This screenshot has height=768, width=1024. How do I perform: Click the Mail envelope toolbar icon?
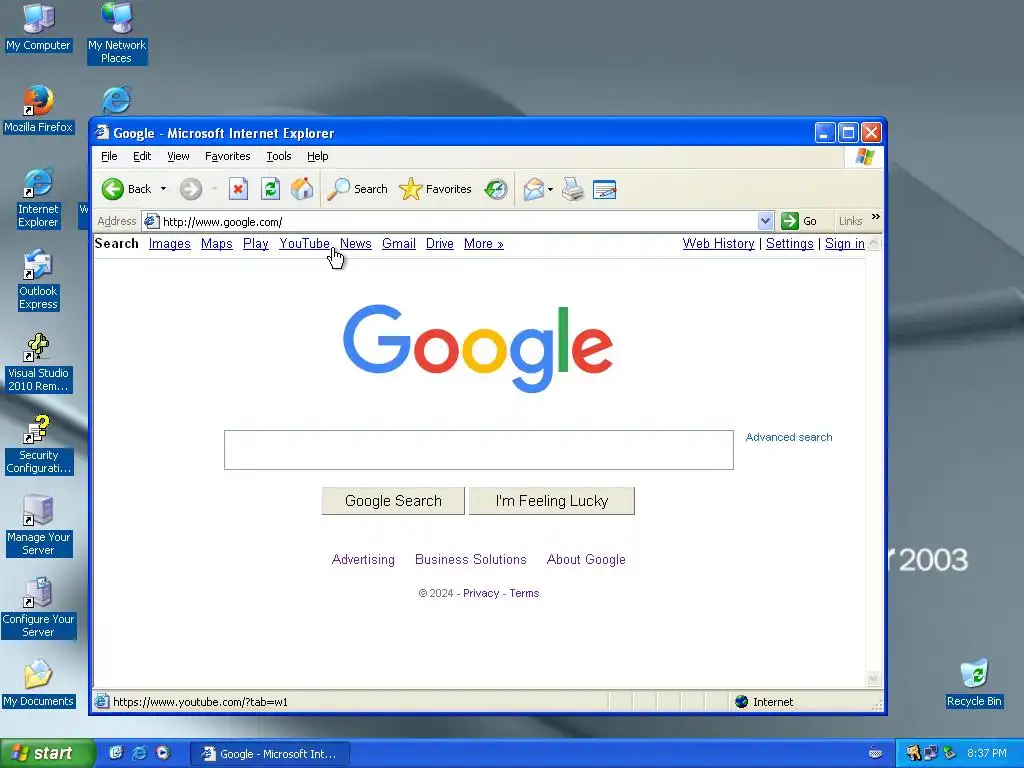point(534,189)
